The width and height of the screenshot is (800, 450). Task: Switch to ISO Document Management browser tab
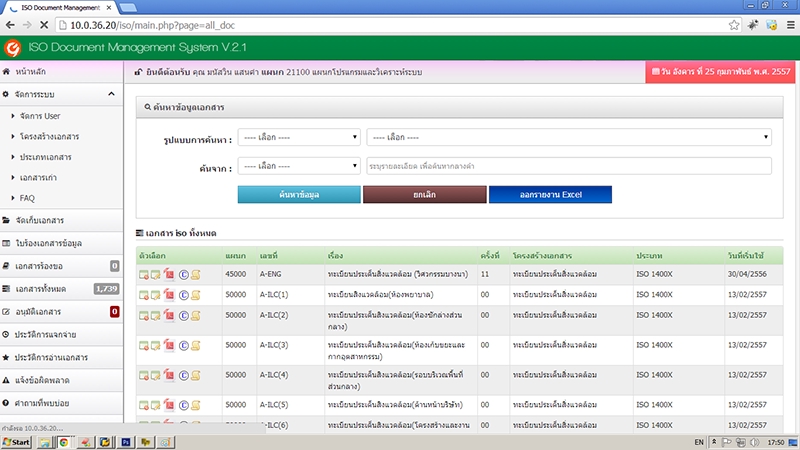(60, 8)
